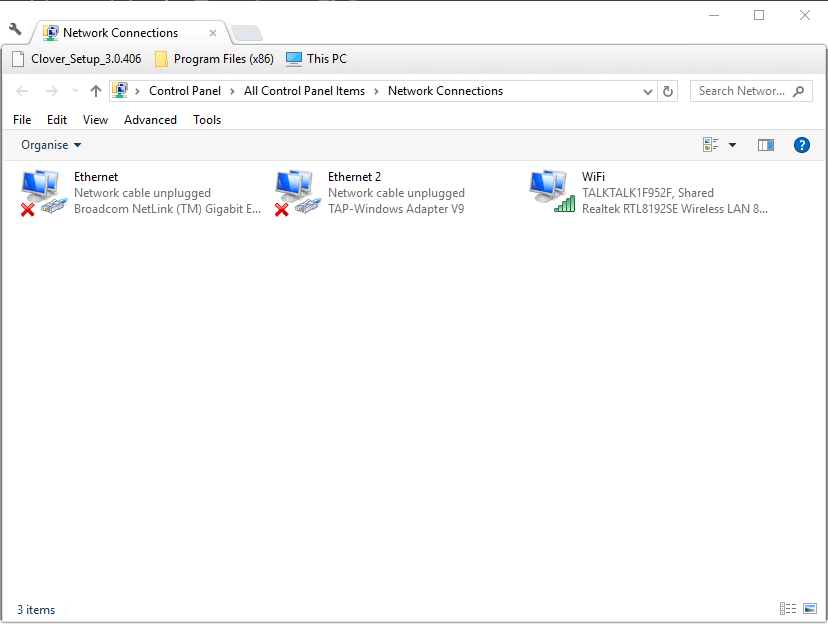Open the Organise dropdown
This screenshot has height=624, width=828.
click(x=51, y=145)
